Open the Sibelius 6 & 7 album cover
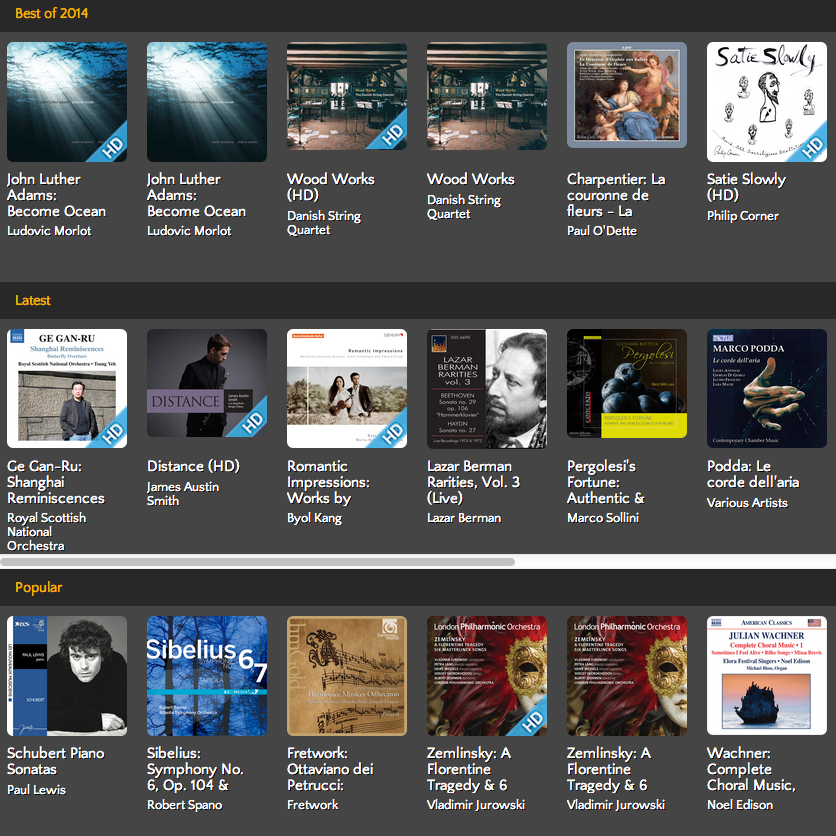Viewport: 836px width, 836px height. click(x=207, y=676)
